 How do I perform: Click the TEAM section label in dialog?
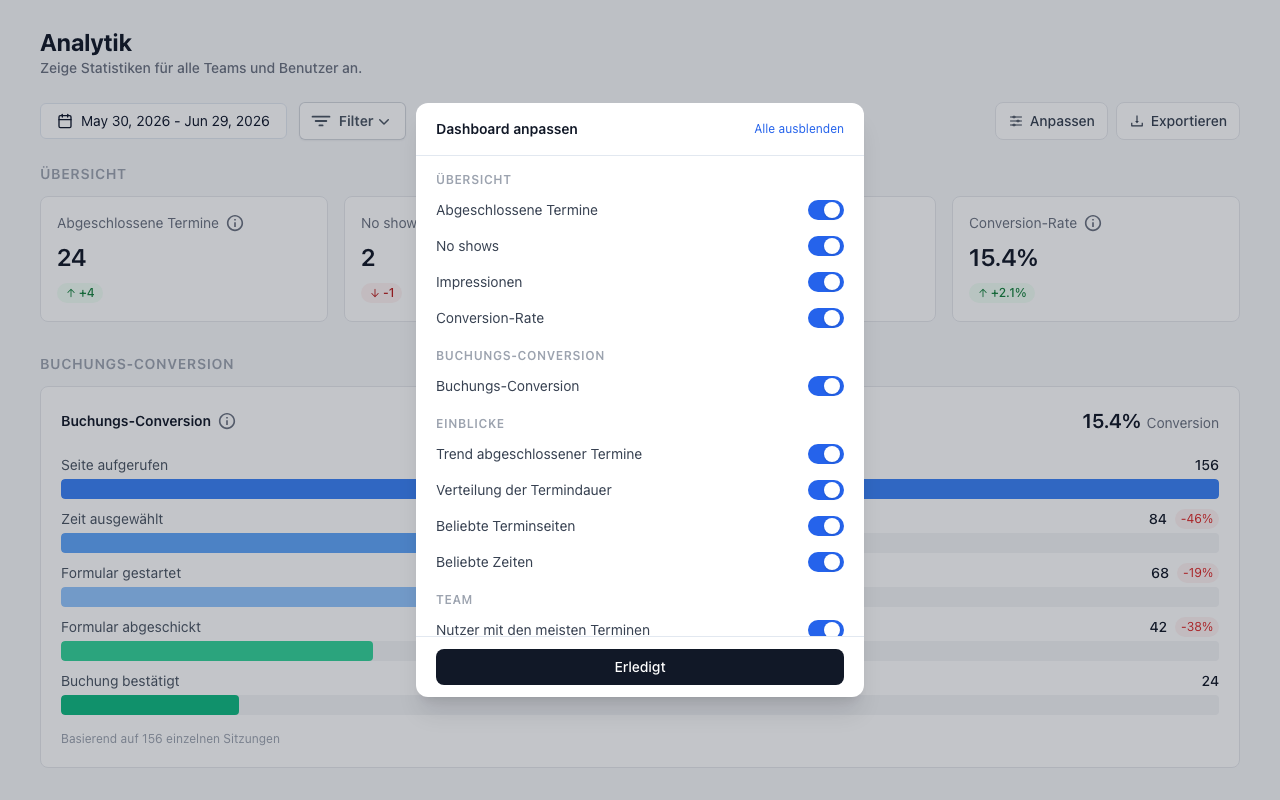click(x=454, y=600)
